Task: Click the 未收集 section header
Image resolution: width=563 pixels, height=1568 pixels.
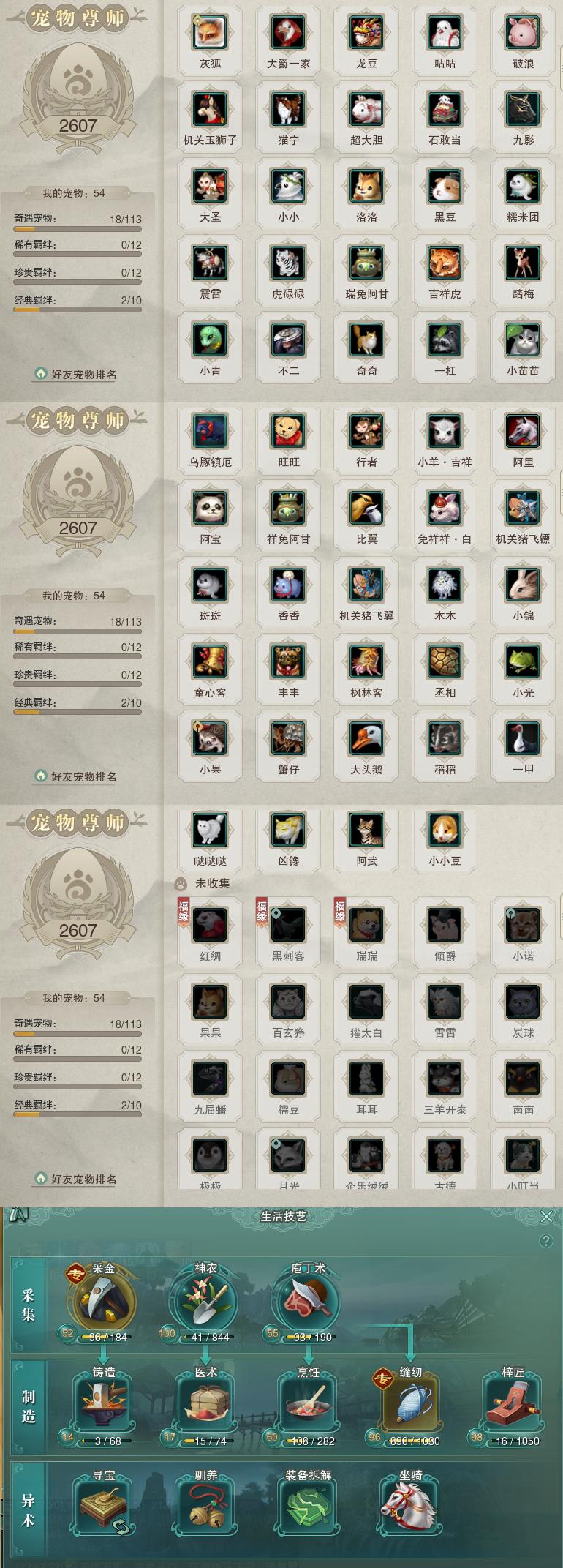Action: coord(212,883)
